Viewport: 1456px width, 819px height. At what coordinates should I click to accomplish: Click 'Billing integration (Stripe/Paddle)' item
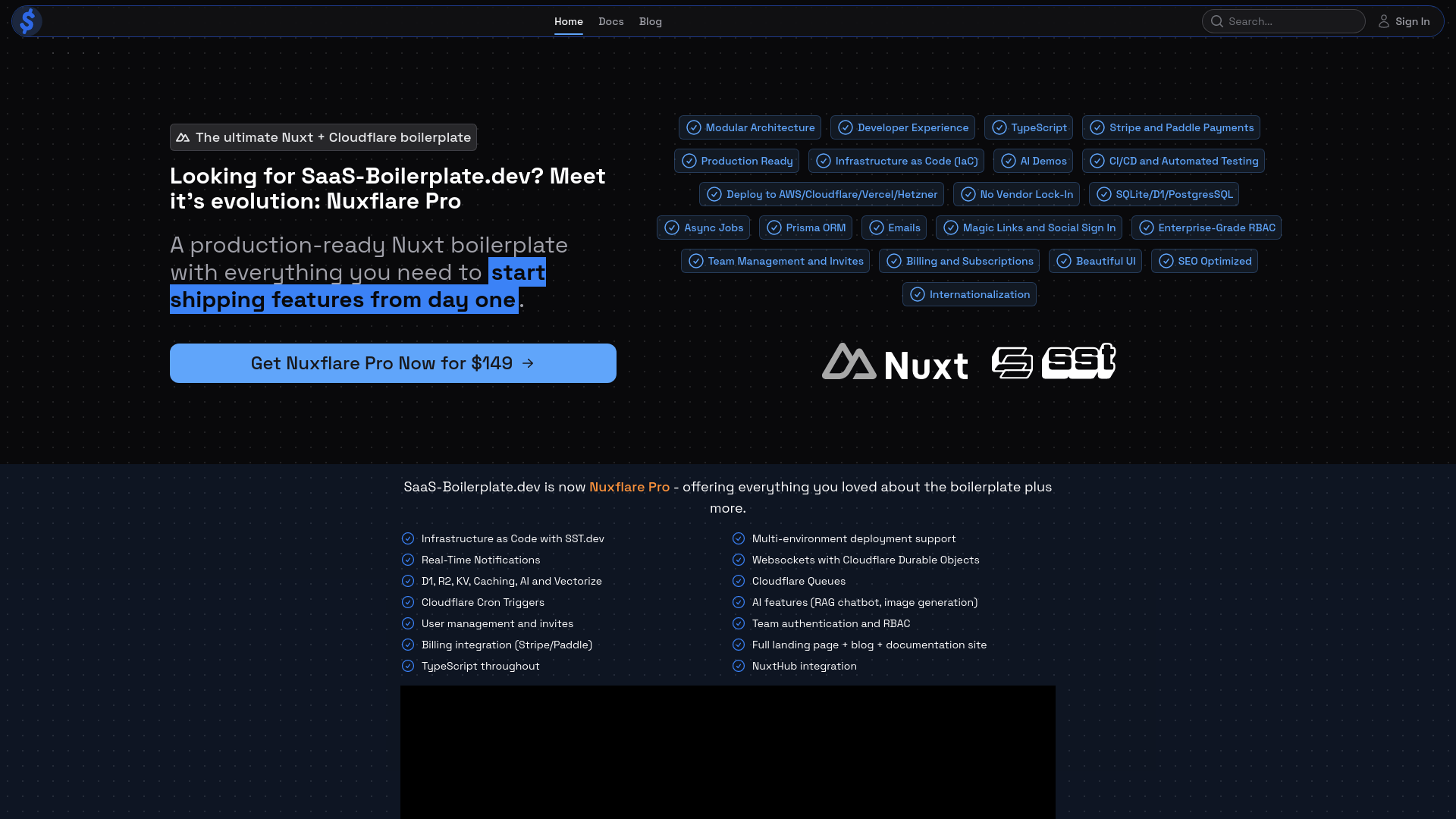pyautogui.click(x=507, y=645)
